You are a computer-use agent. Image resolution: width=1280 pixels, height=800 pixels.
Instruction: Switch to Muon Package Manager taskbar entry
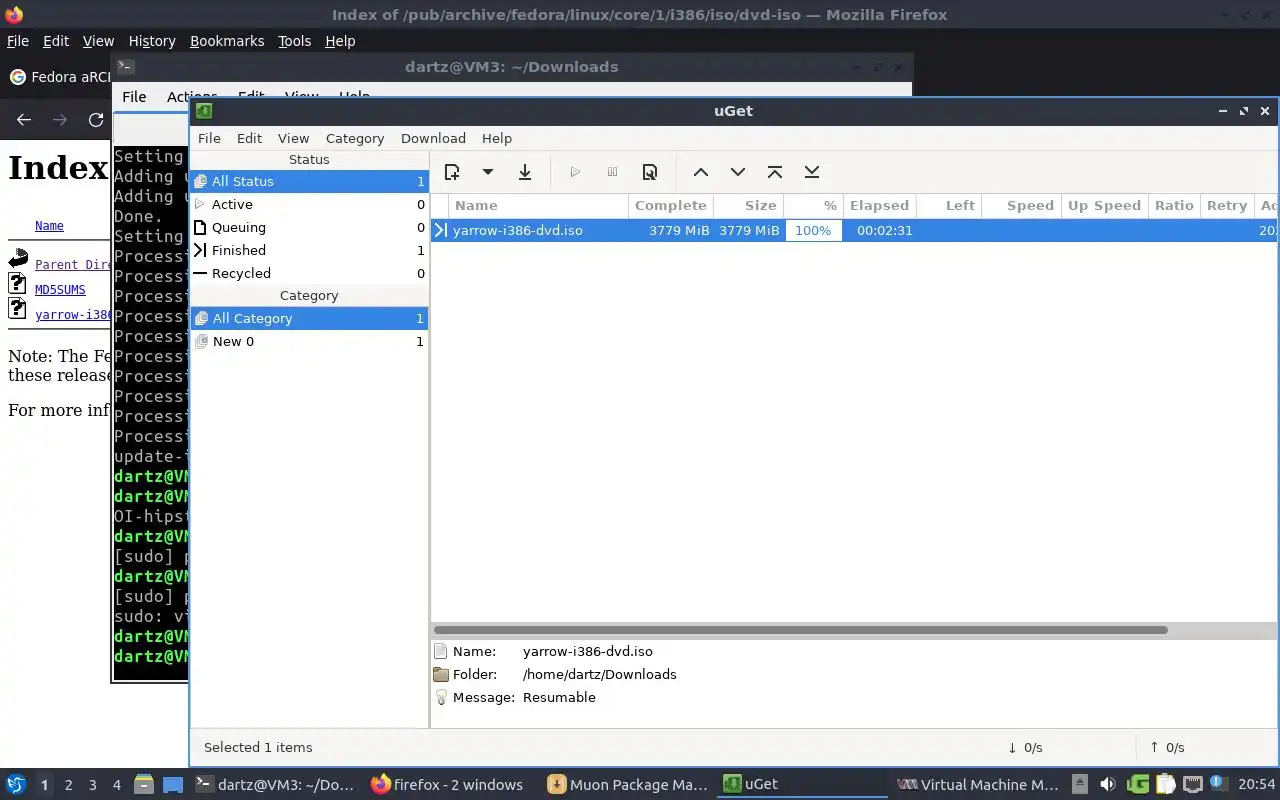coord(629,784)
